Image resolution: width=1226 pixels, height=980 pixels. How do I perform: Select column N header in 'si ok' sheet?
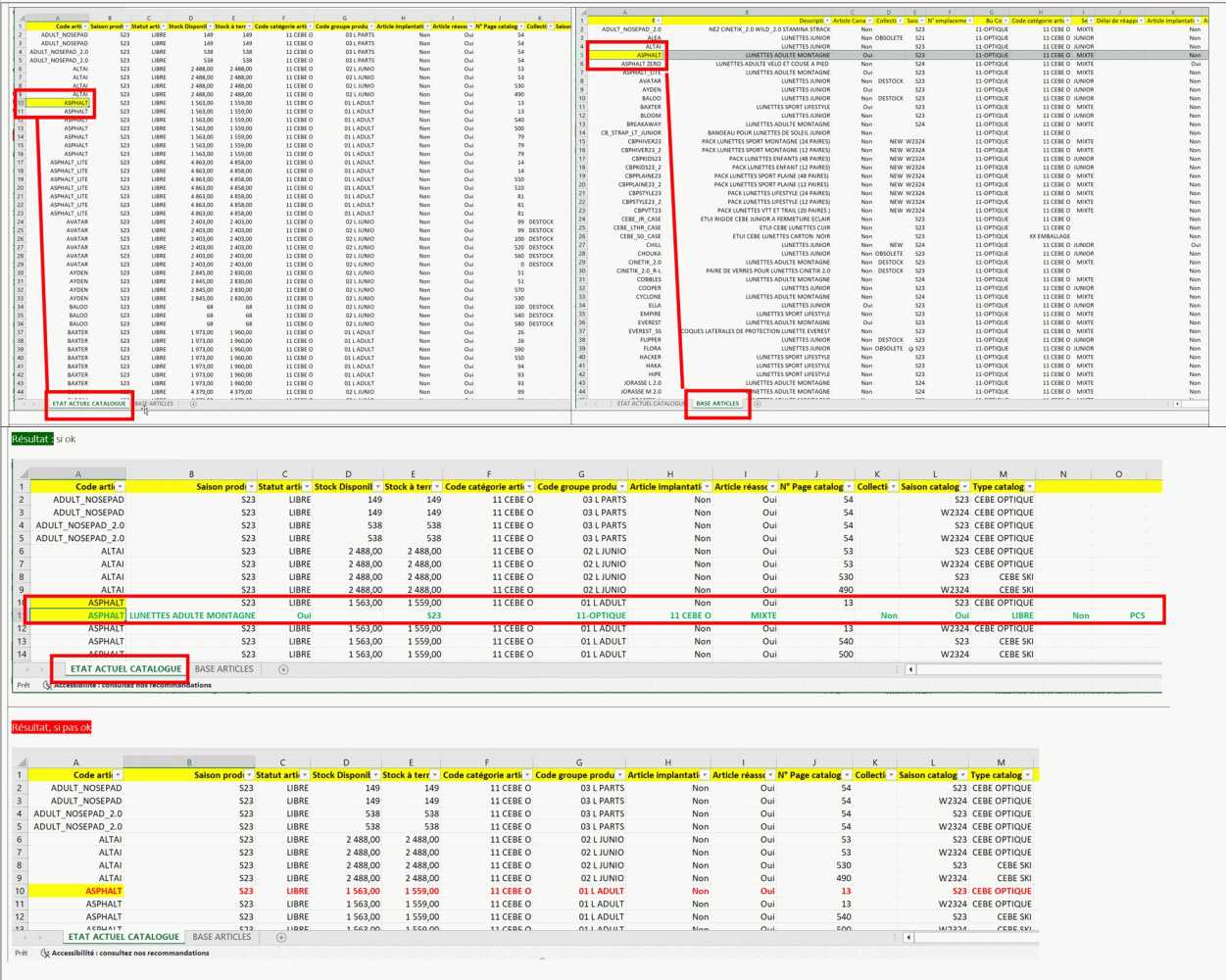1063,473
